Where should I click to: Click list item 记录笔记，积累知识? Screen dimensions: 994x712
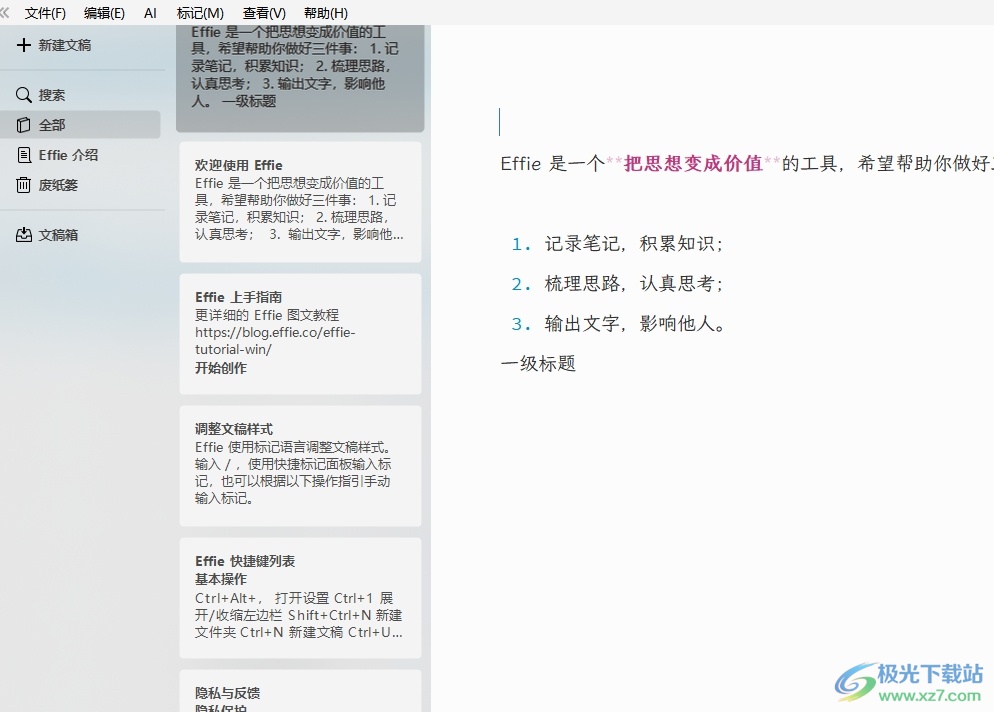pos(633,243)
